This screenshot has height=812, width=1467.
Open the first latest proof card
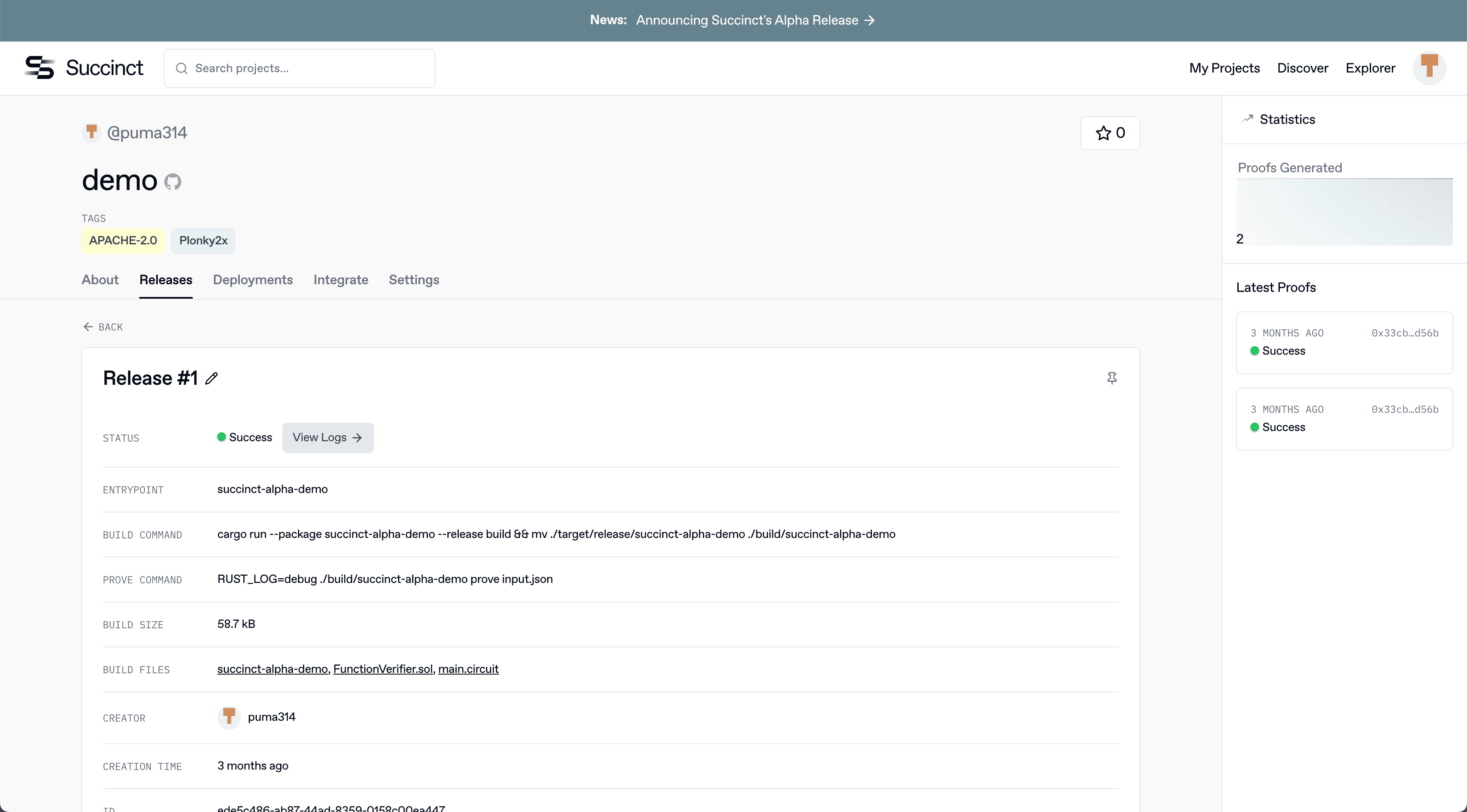1344,342
